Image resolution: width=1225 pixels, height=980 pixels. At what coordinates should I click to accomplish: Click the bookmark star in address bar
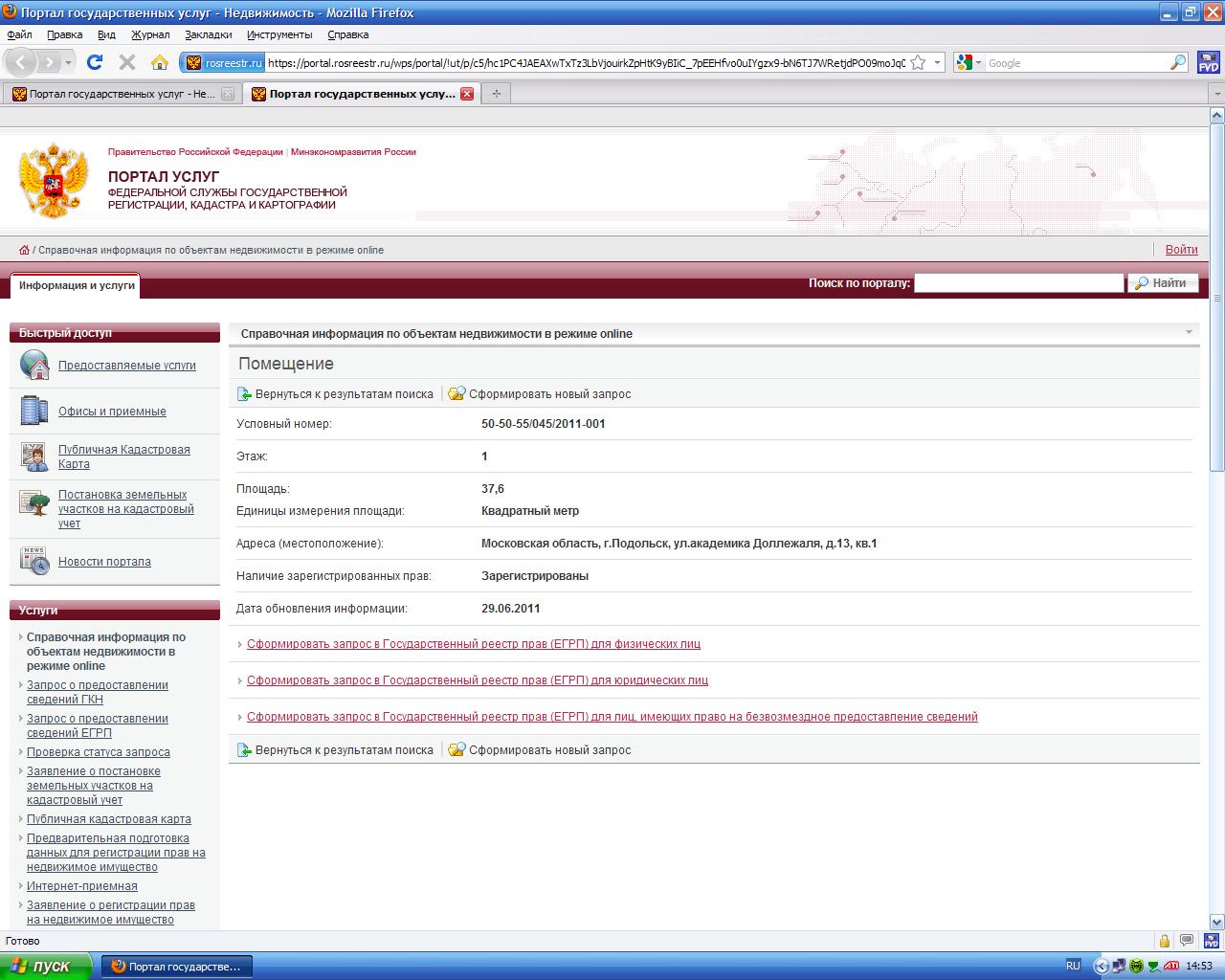918,63
